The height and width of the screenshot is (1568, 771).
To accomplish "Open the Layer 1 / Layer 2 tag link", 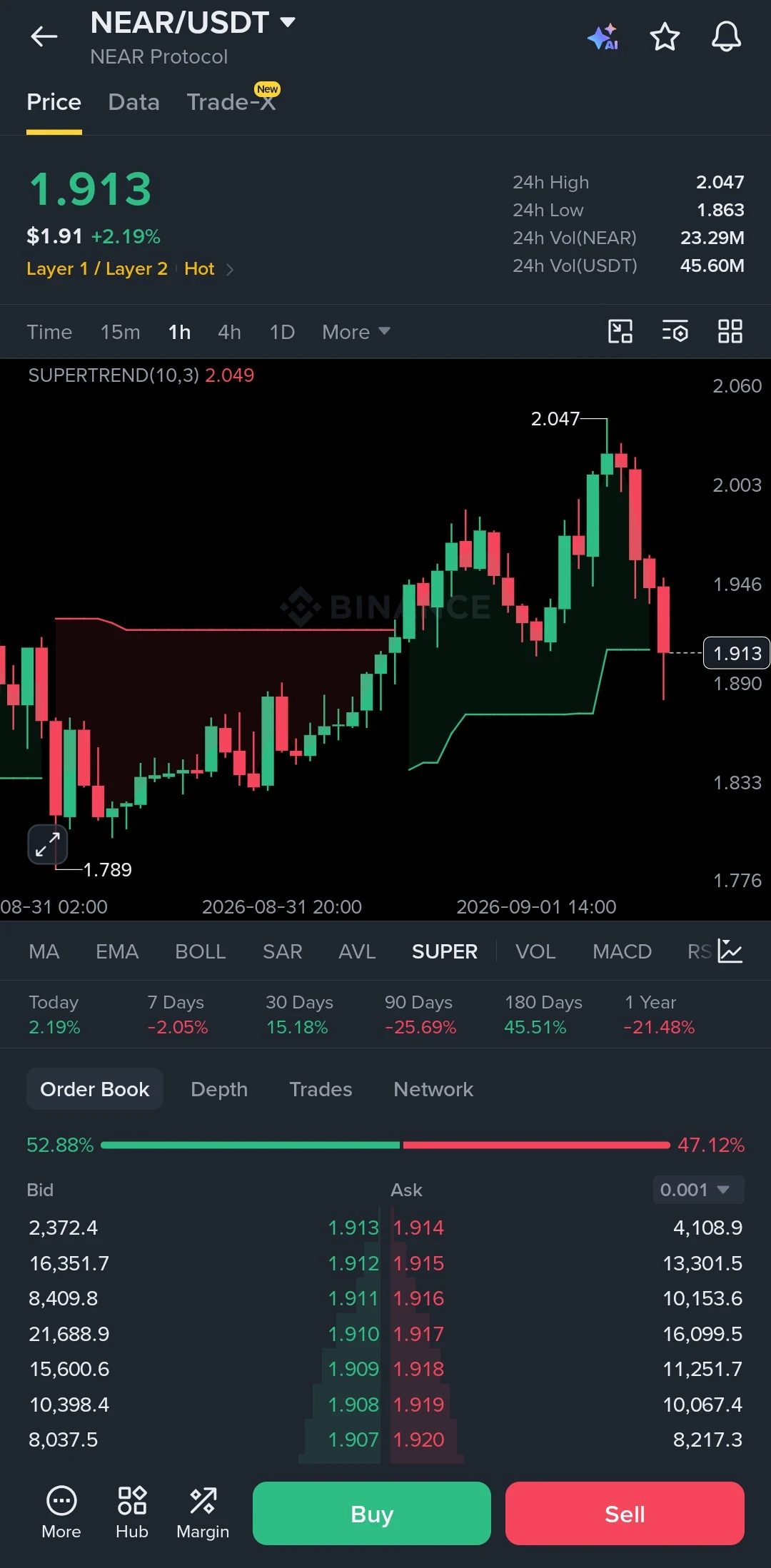I will tap(97, 269).
